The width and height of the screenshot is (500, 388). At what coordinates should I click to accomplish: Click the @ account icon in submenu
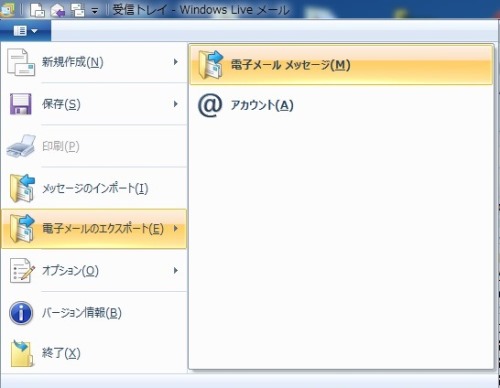pyautogui.click(x=210, y=105)
